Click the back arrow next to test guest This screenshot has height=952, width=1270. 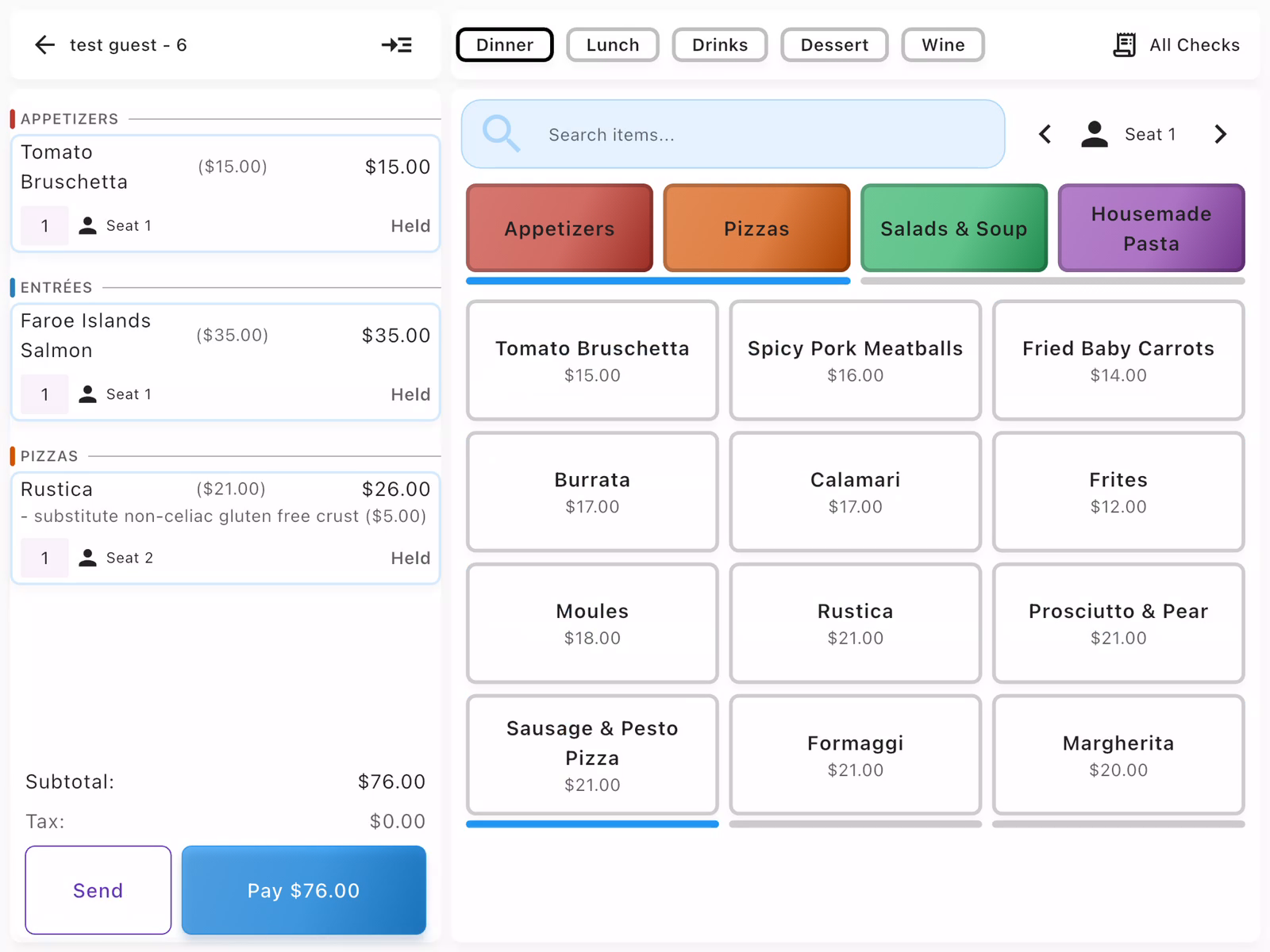click(x=45, y=45)
